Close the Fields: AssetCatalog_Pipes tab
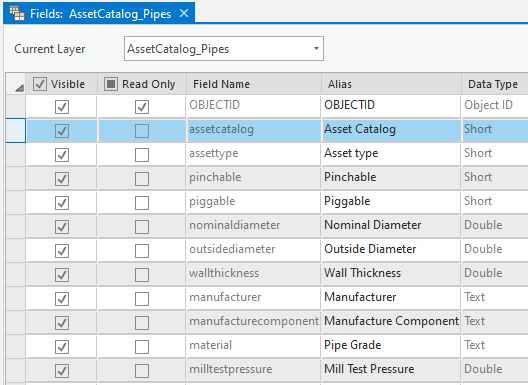 tap(184, 13)
